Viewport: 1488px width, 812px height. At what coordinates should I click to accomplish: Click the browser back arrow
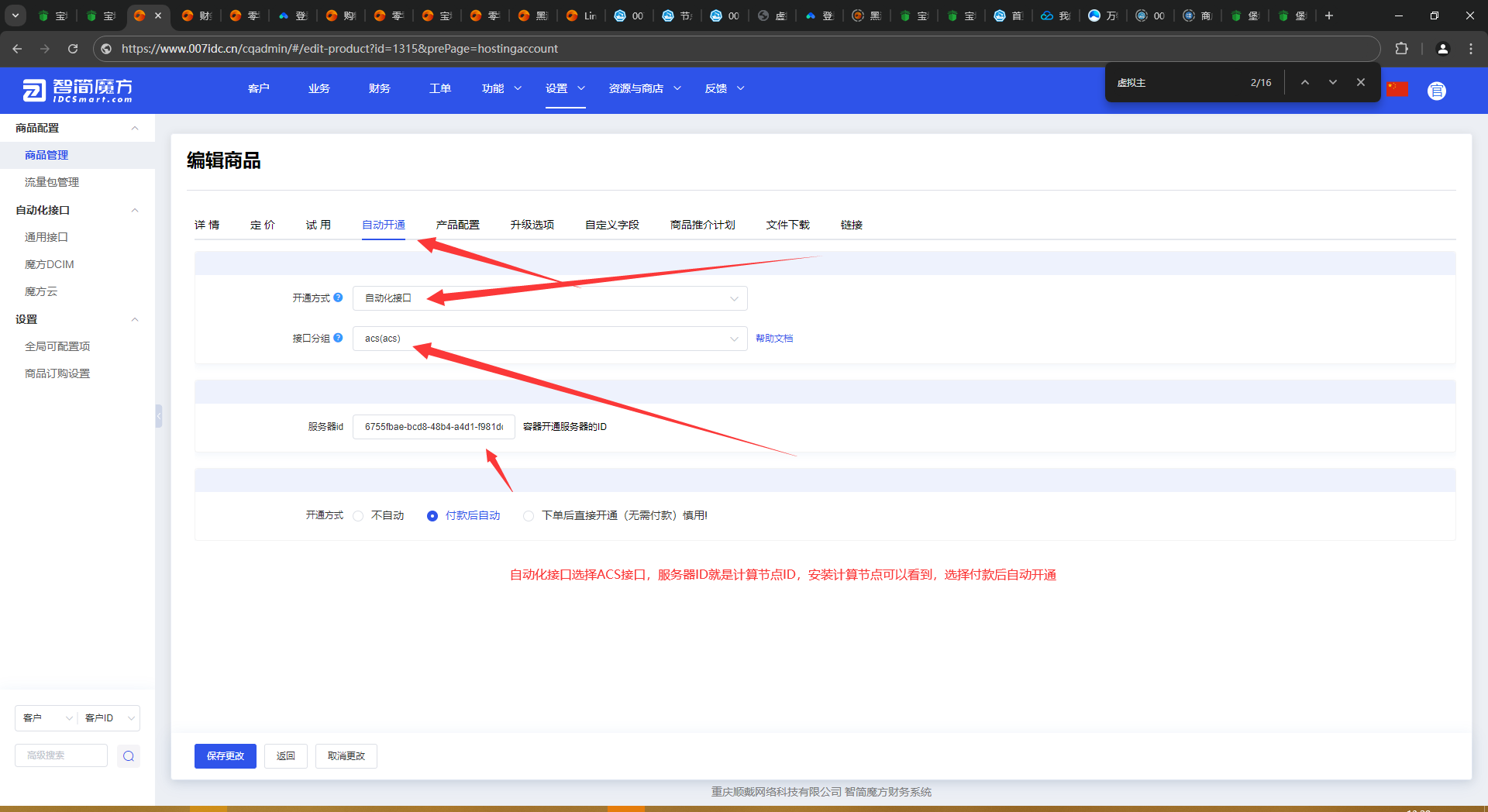tap(17, 49)
